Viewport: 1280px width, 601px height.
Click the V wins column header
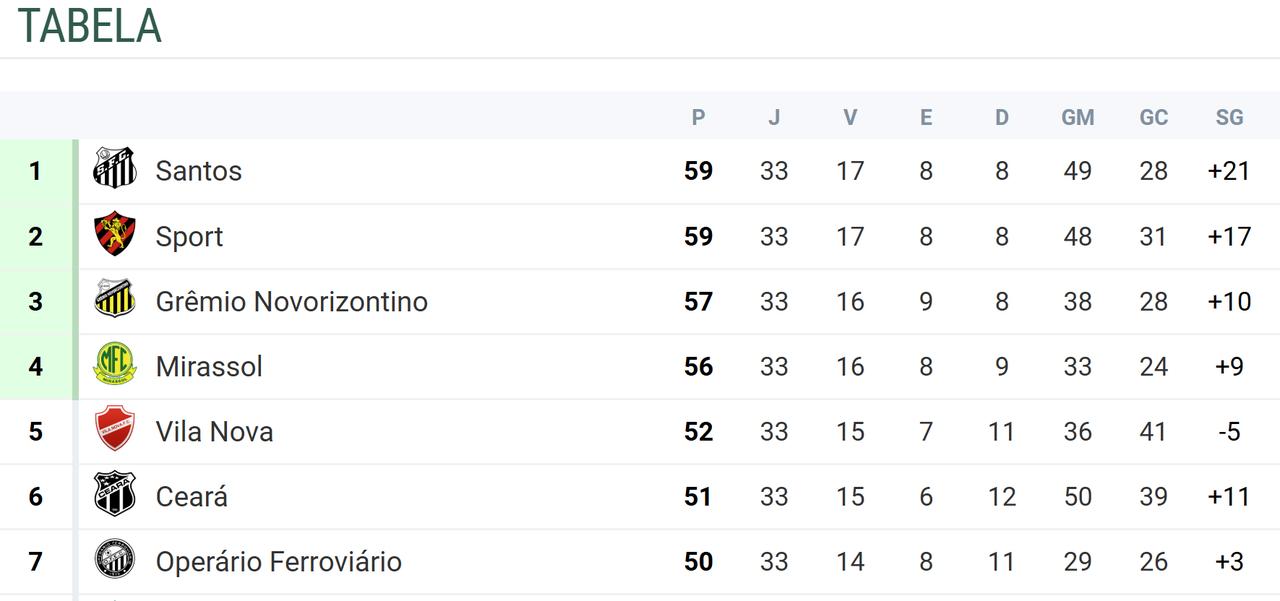(850, 118)
